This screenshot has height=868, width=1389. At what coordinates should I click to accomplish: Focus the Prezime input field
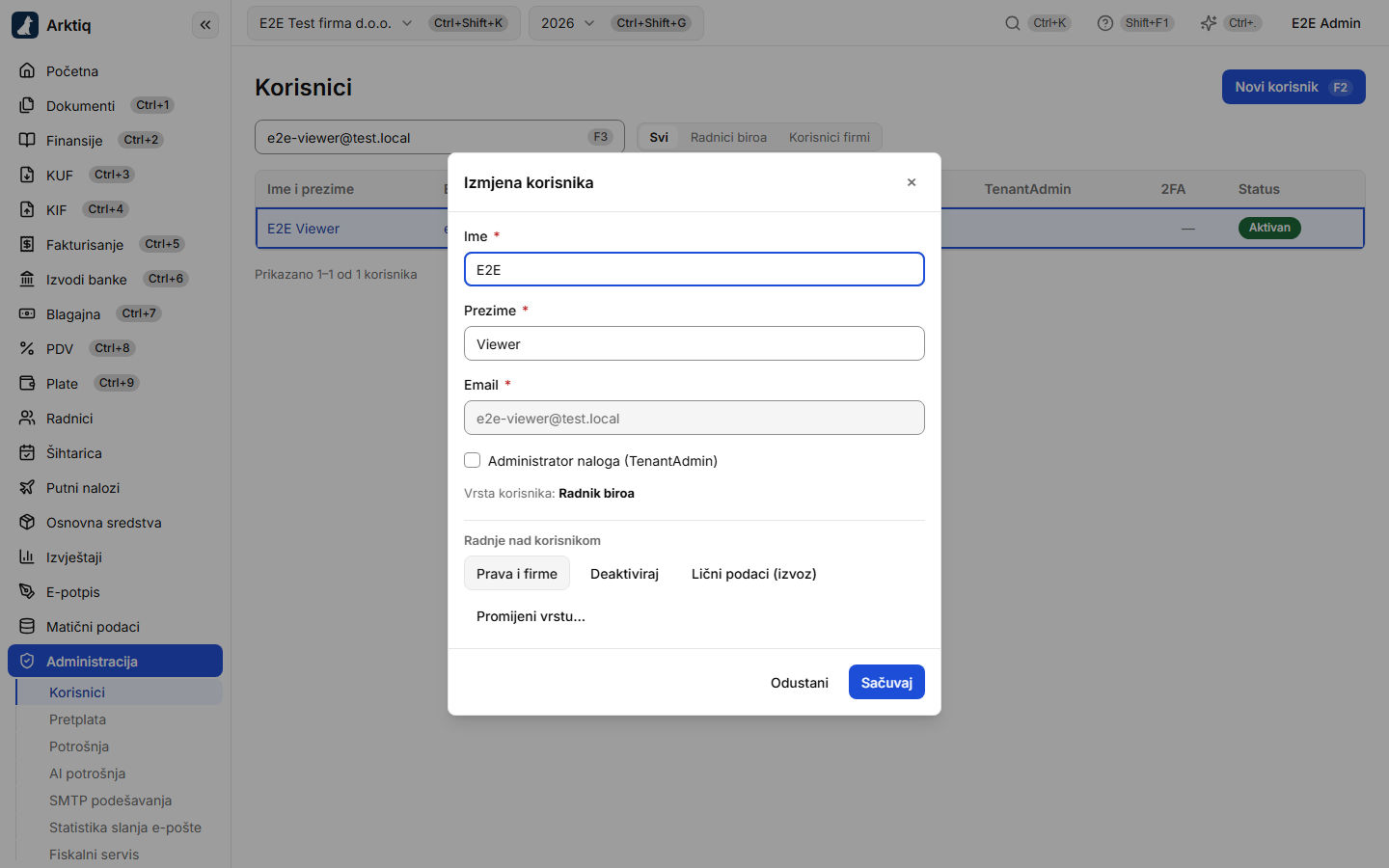694,343
